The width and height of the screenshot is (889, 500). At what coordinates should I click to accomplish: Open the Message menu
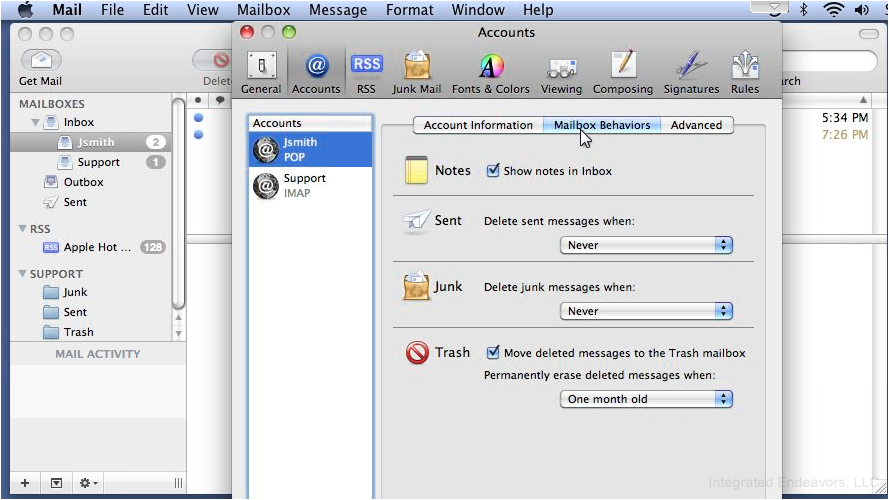338,10
